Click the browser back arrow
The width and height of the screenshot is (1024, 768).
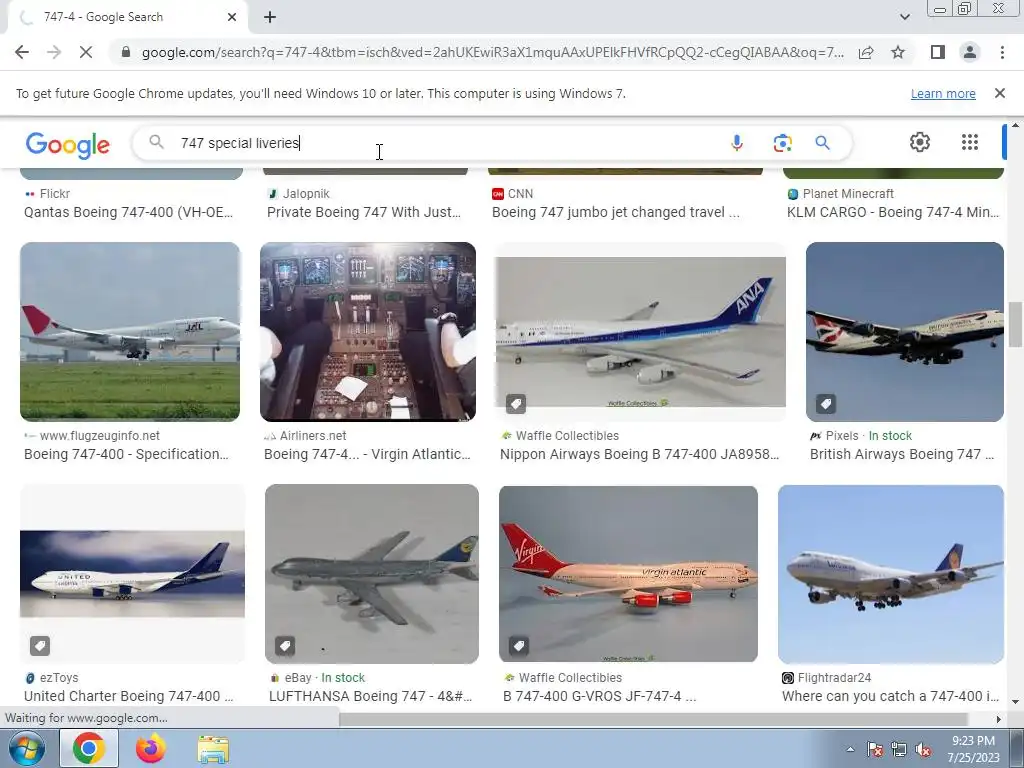coord(22,52)
